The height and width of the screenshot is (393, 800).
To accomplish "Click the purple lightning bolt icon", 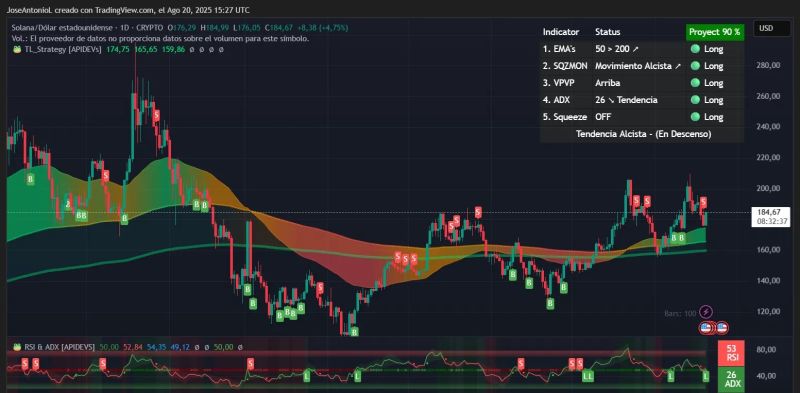I will 706,311.
